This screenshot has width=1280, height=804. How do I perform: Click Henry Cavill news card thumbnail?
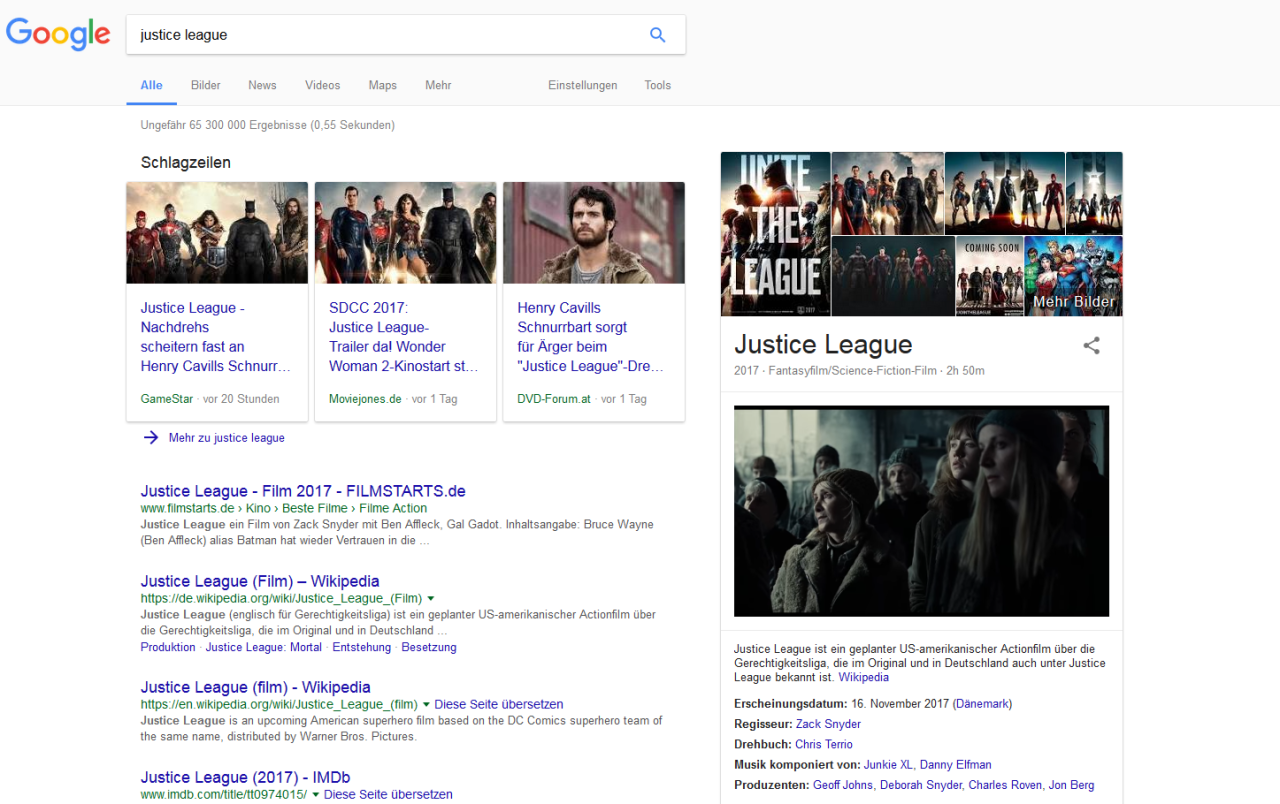(594, 233)
